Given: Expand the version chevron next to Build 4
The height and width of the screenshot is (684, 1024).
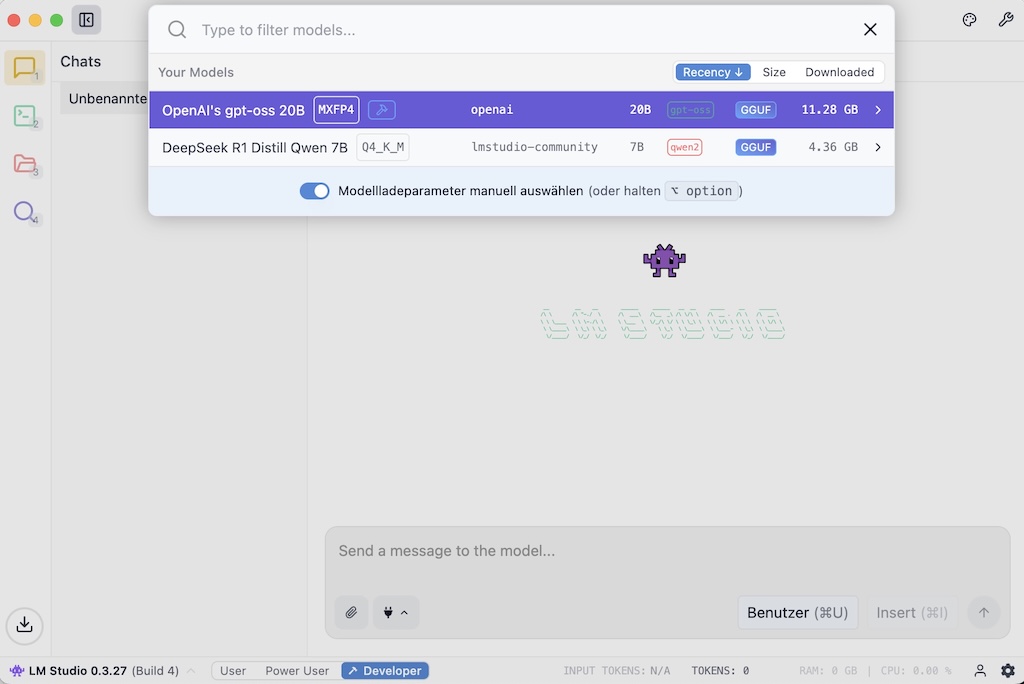Looking at the screenshot, I should tap(191, 671).
